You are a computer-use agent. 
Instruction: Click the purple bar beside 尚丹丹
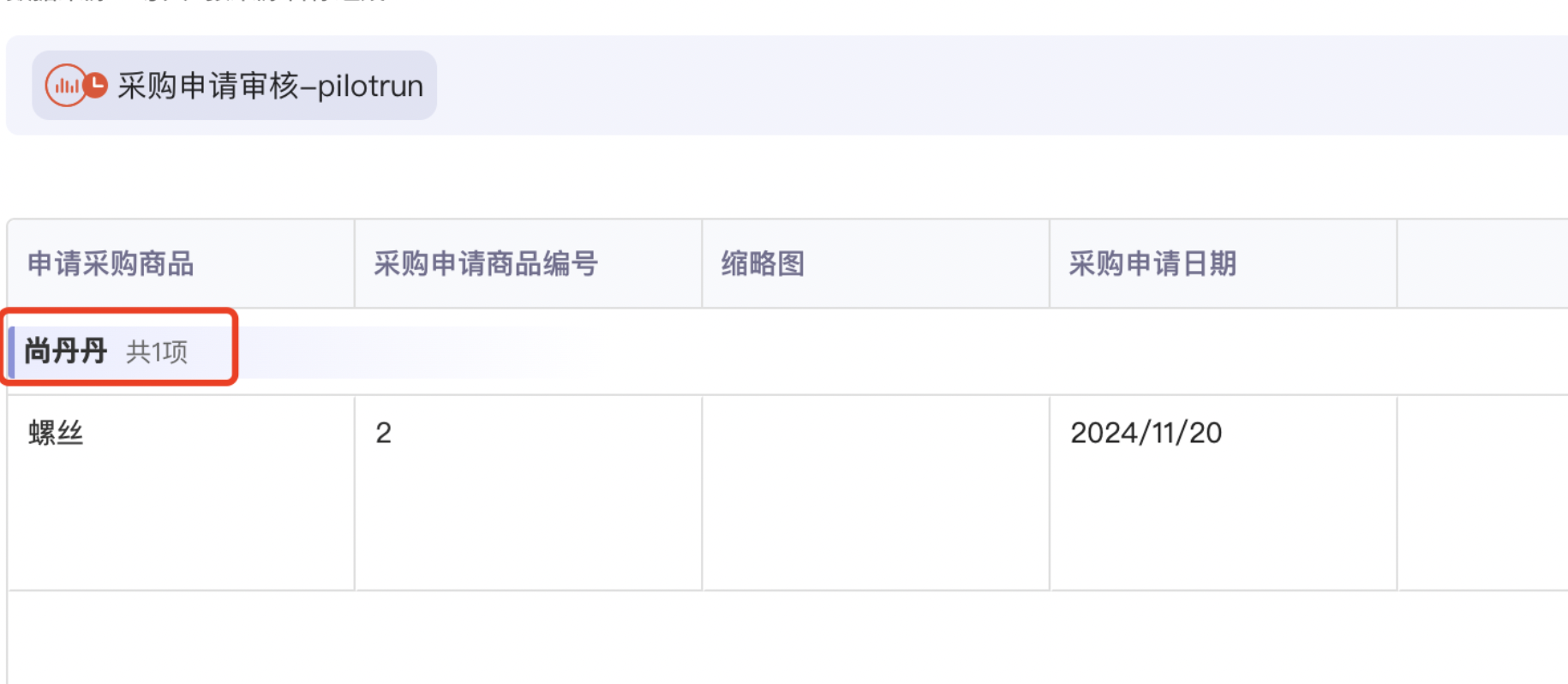coord(11,351)
